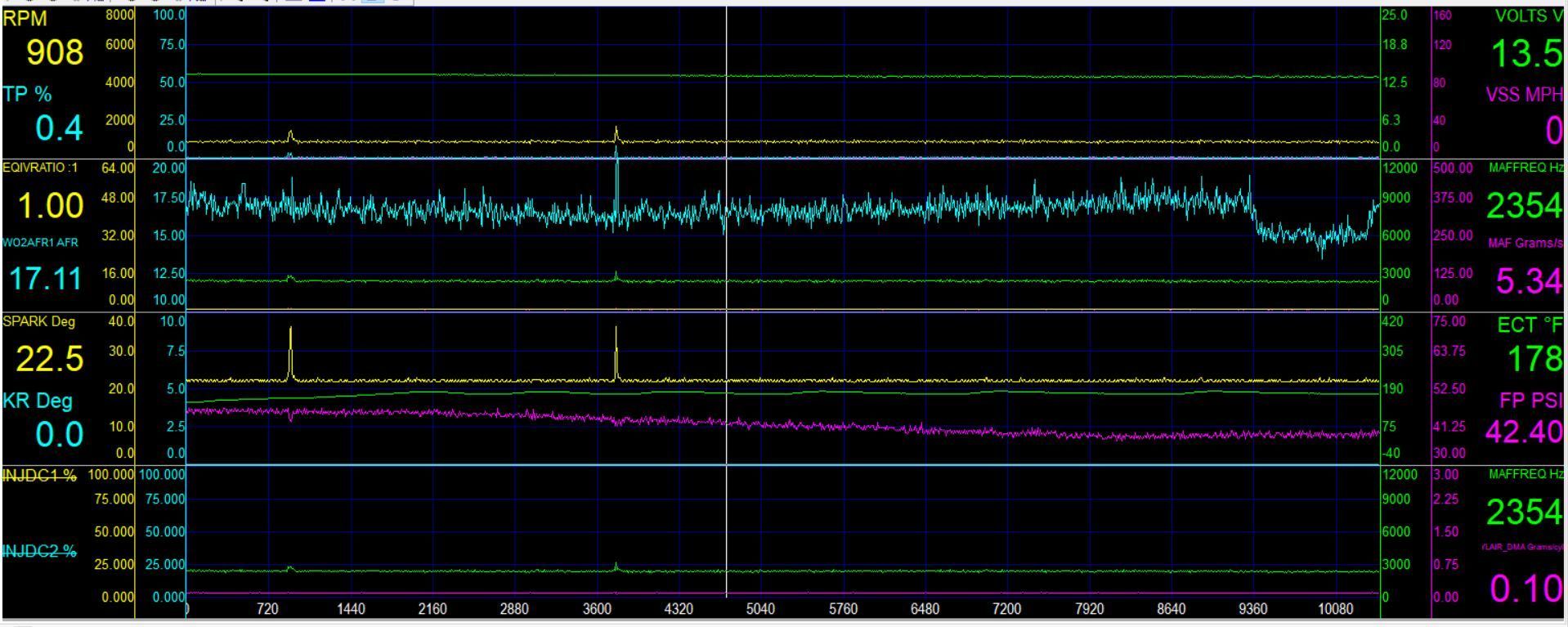Click the RPM channel label
The image size is (1568, 627).
[25, 19]
